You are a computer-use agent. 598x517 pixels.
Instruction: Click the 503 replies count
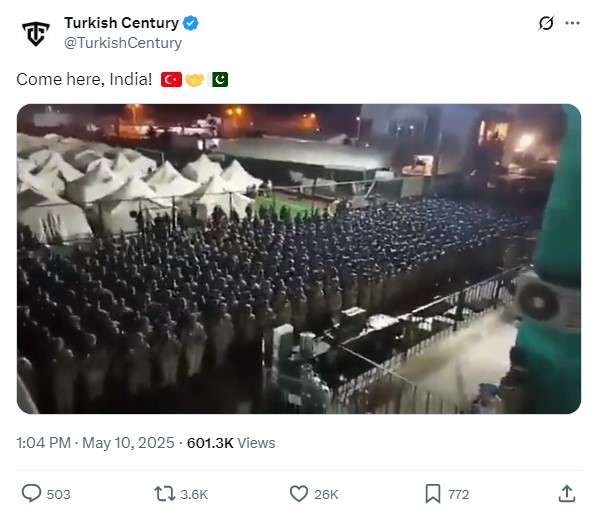pos(58,495)
